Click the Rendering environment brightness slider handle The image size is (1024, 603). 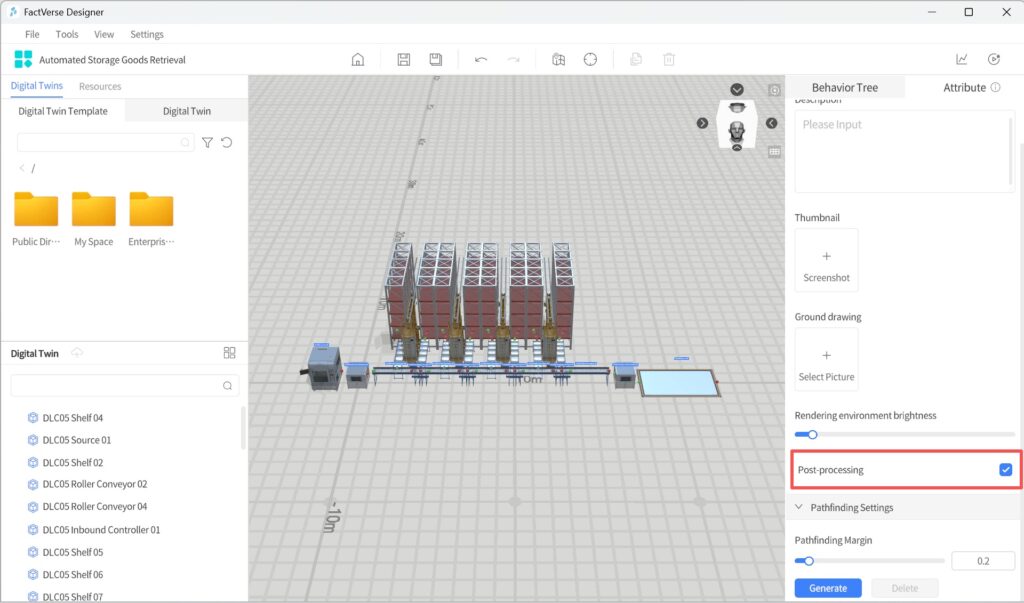coord(812,435)
